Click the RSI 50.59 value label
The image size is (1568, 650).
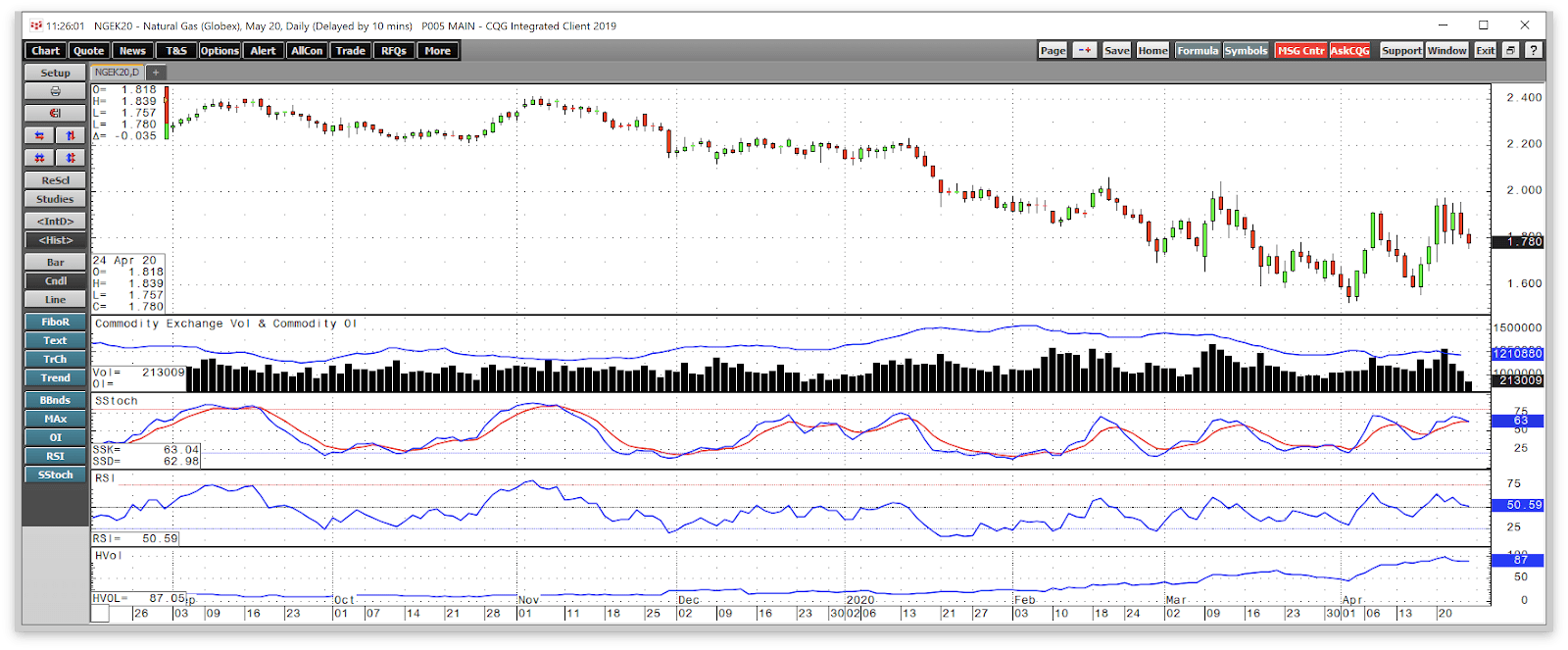pyautogui.click(x=1517, y=505)
